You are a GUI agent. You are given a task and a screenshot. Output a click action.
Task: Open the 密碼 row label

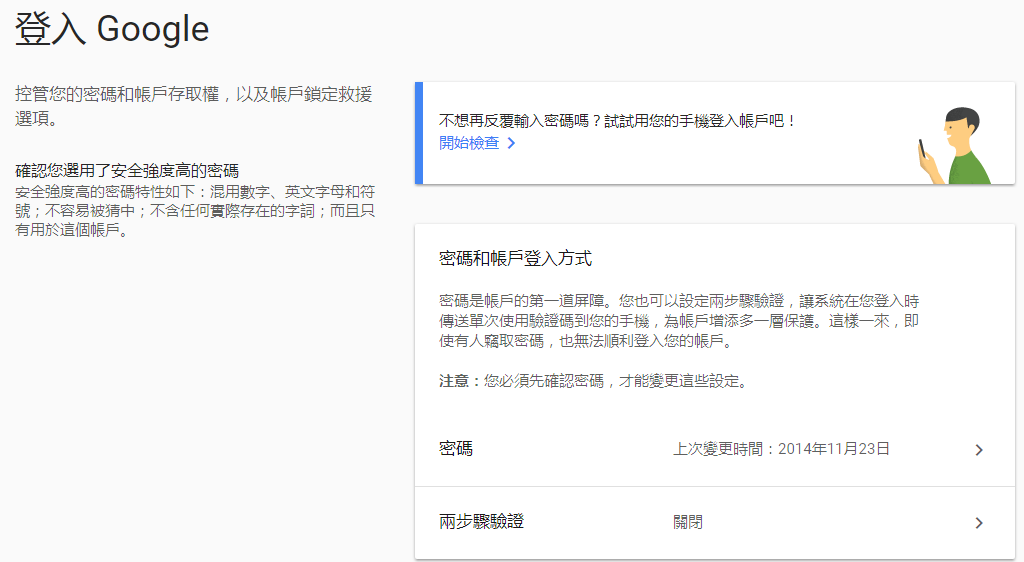click(x=456, y=449)
